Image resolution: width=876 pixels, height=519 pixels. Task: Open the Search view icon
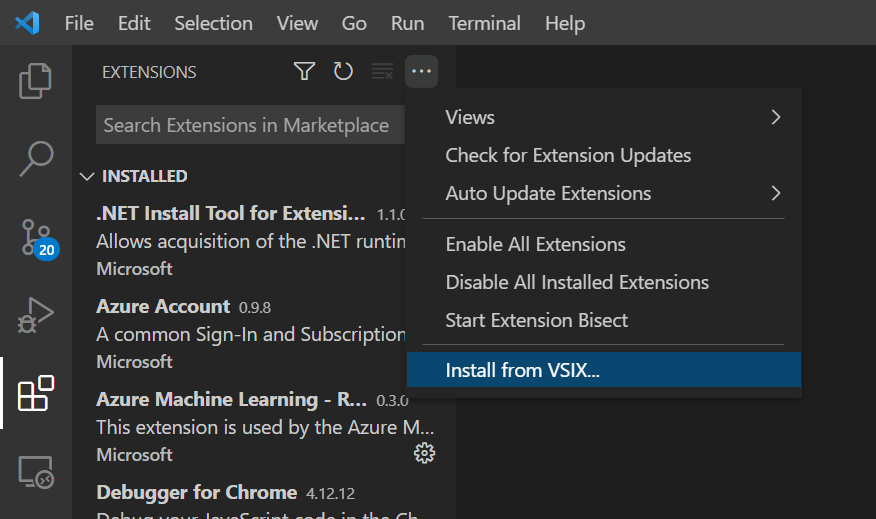(36, 159)
